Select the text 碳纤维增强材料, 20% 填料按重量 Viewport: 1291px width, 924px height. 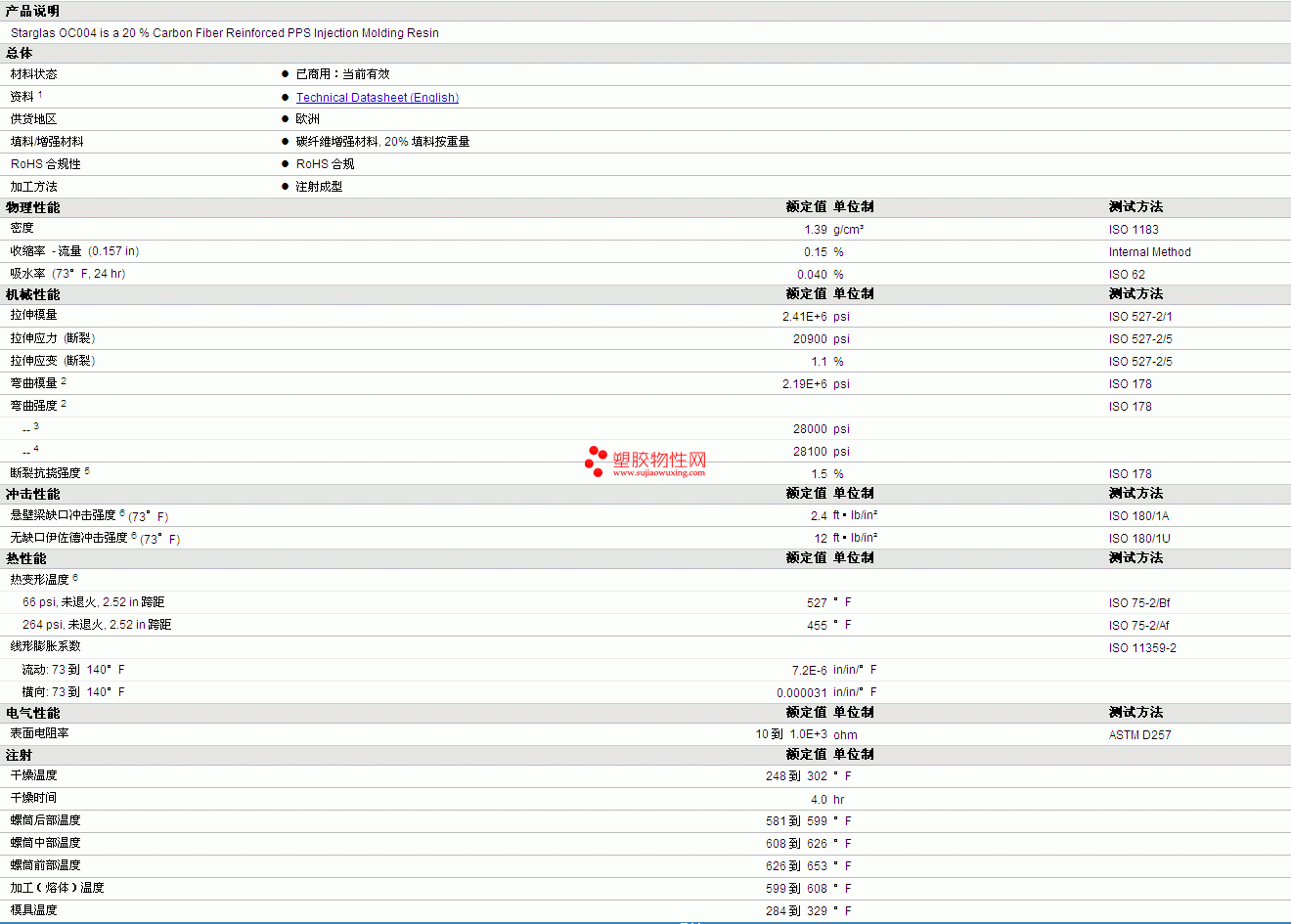tap(383, 142)
